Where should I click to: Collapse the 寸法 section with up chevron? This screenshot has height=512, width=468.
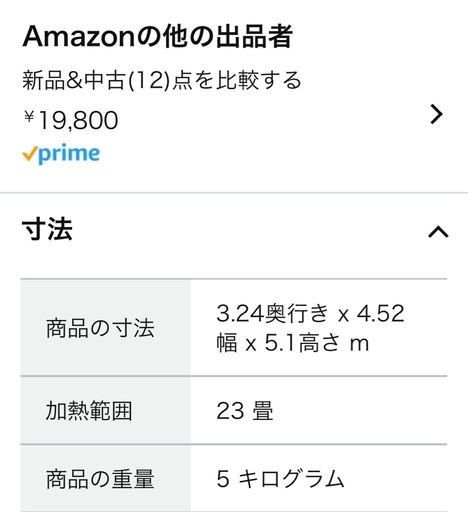click(x=438, y=231)
